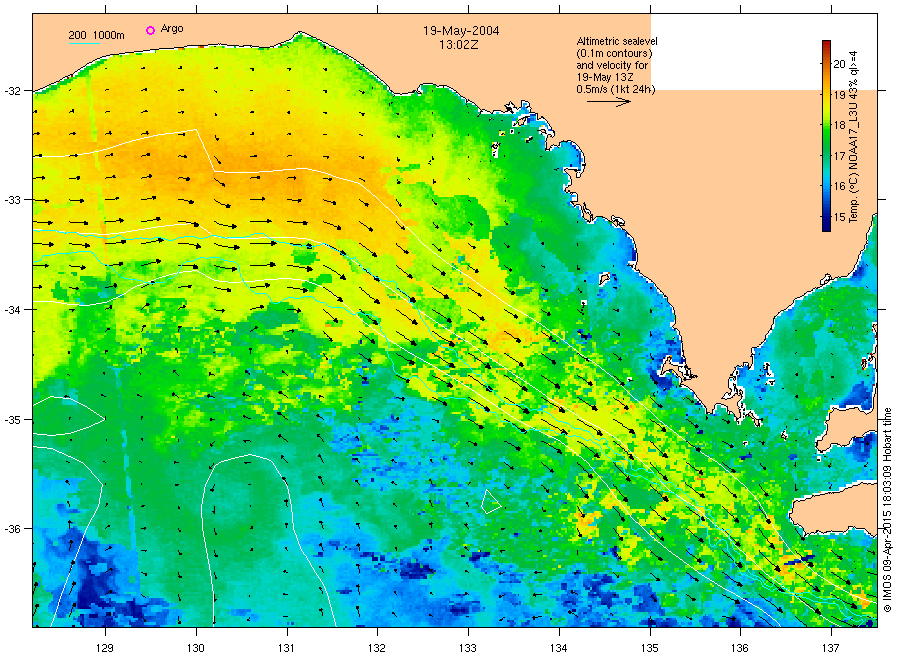Click the latitude label '-32'
This screenshot has height=660, width=900.
tap(12, 91)
